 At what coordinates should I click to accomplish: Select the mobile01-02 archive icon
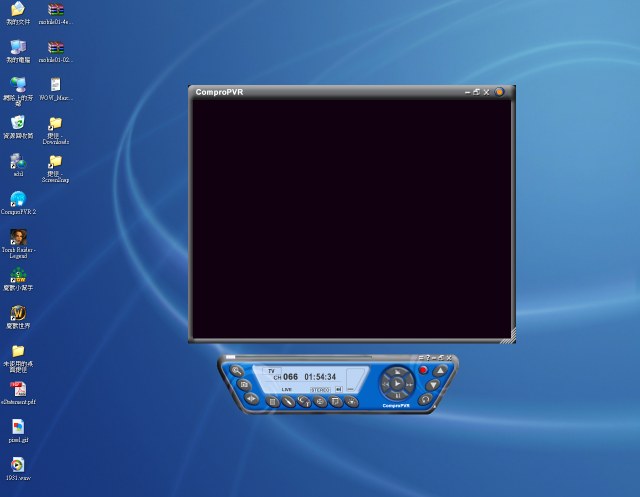56,51
